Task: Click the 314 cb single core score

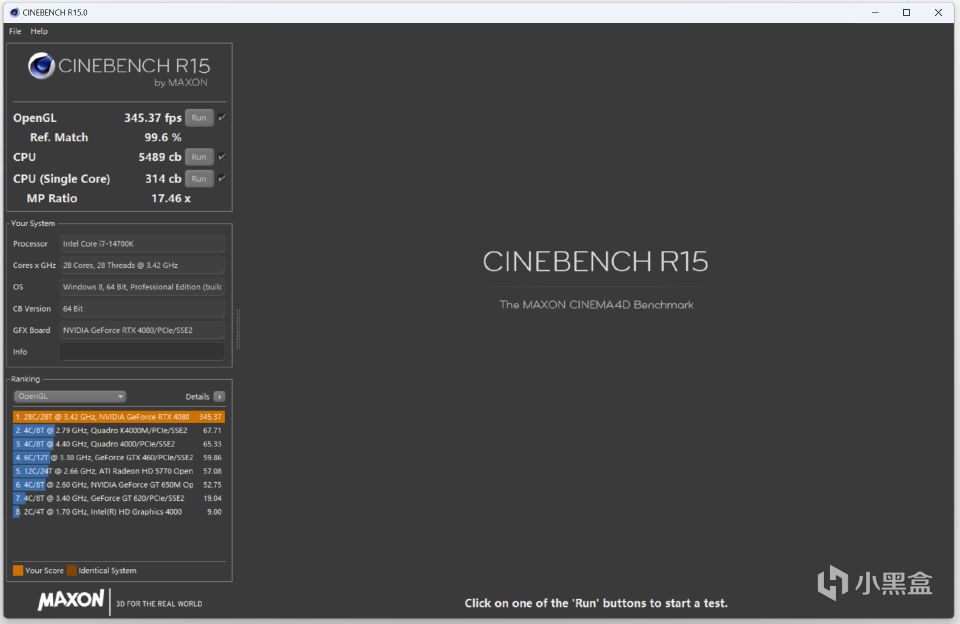Action: pyautogui.click(x=163, y=179)
